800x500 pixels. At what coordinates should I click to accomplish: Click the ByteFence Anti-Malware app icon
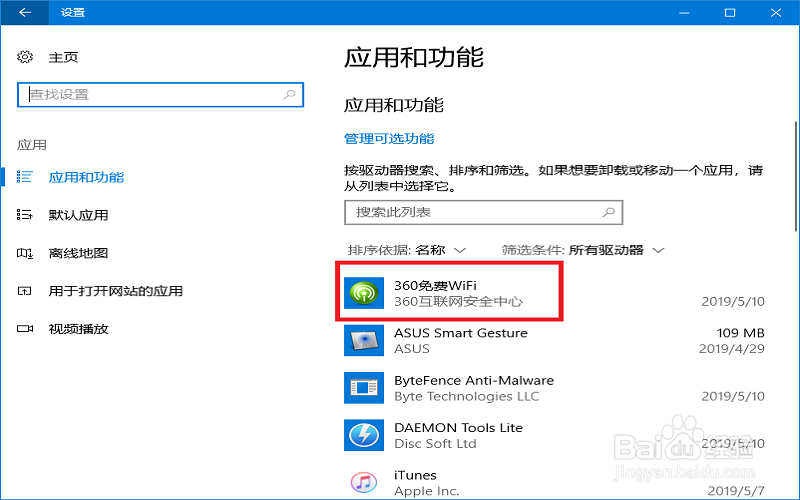[x=364, y=388]
